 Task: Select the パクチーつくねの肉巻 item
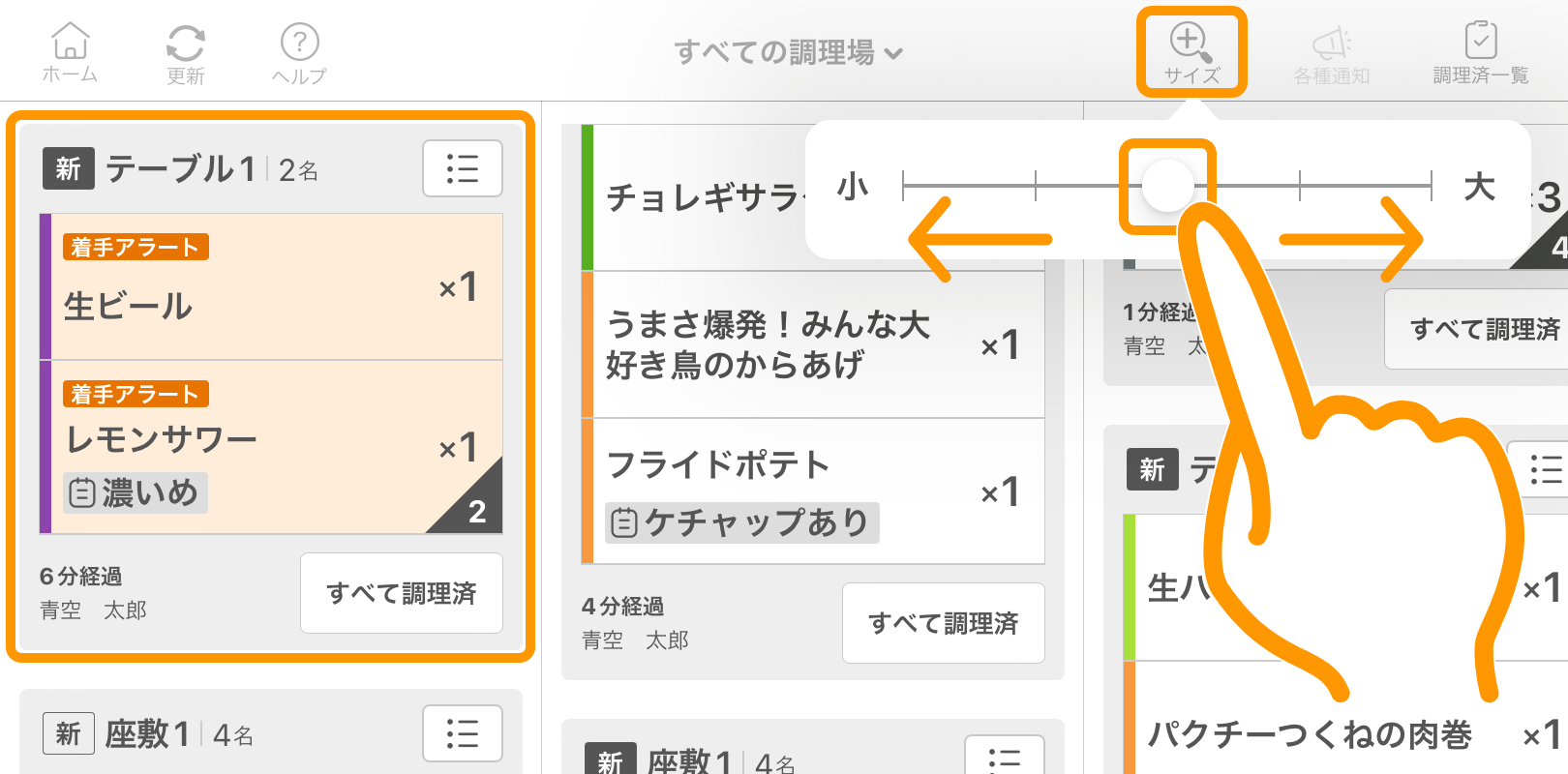coord(1345,718)
